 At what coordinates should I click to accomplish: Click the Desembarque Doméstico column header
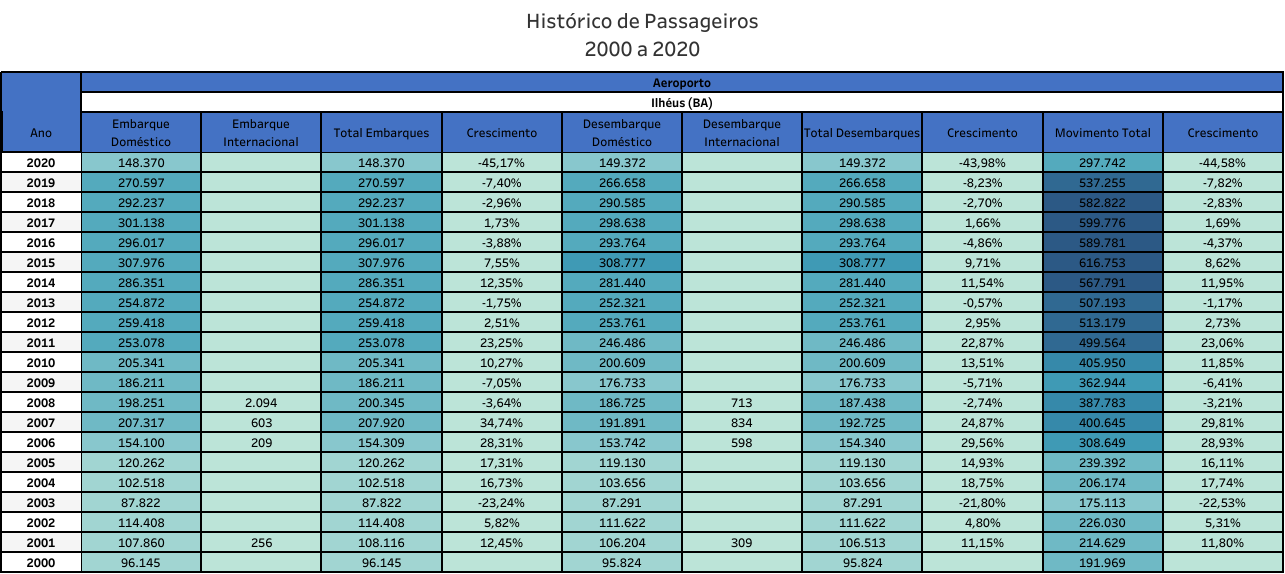click(x=622, y=132)
